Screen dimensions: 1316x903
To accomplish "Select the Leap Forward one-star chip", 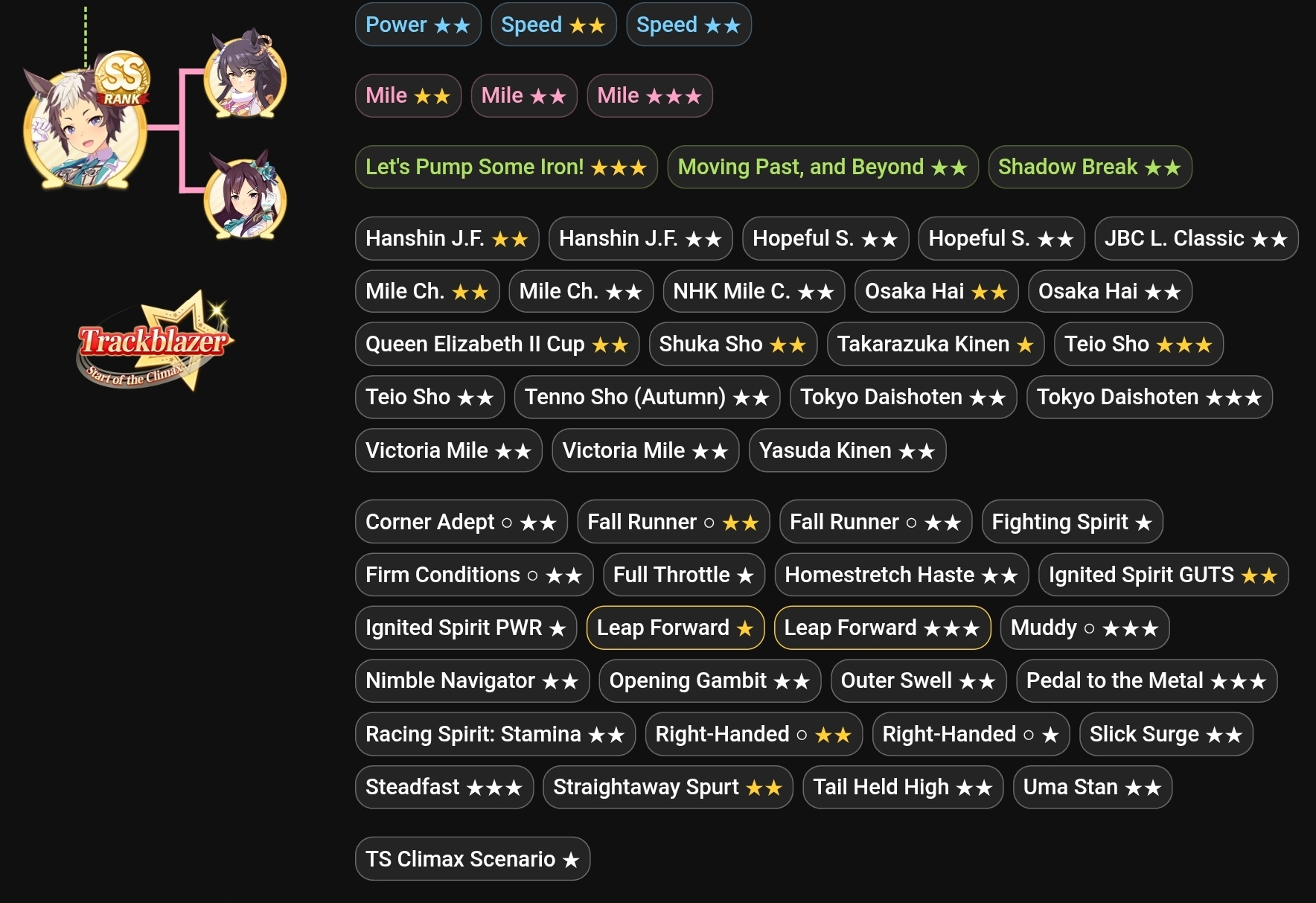I will tap(676, 628).
